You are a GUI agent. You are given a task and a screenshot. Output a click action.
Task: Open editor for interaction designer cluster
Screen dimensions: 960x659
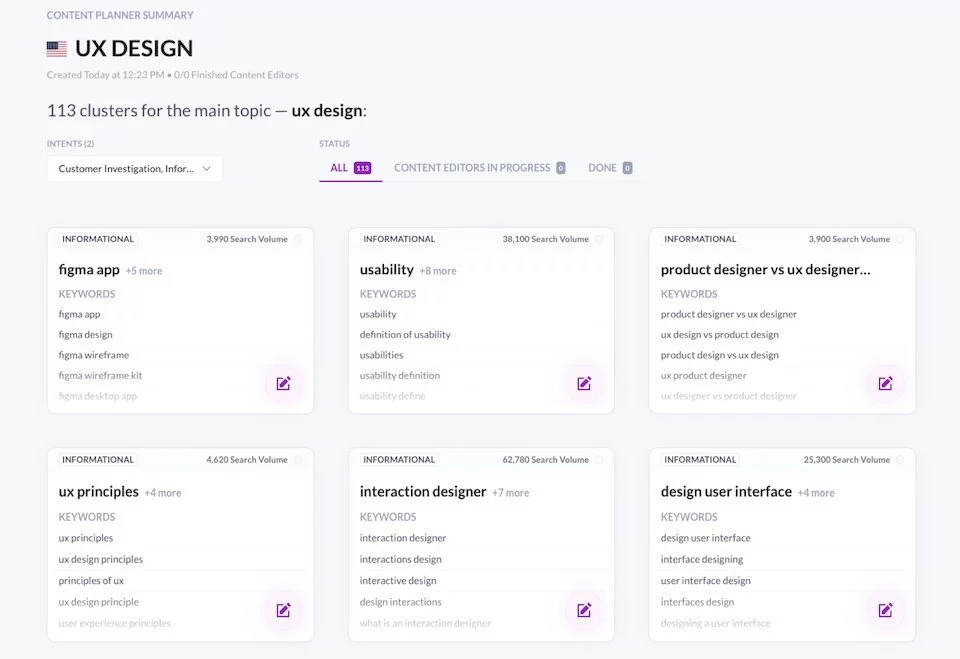[584, 610]
